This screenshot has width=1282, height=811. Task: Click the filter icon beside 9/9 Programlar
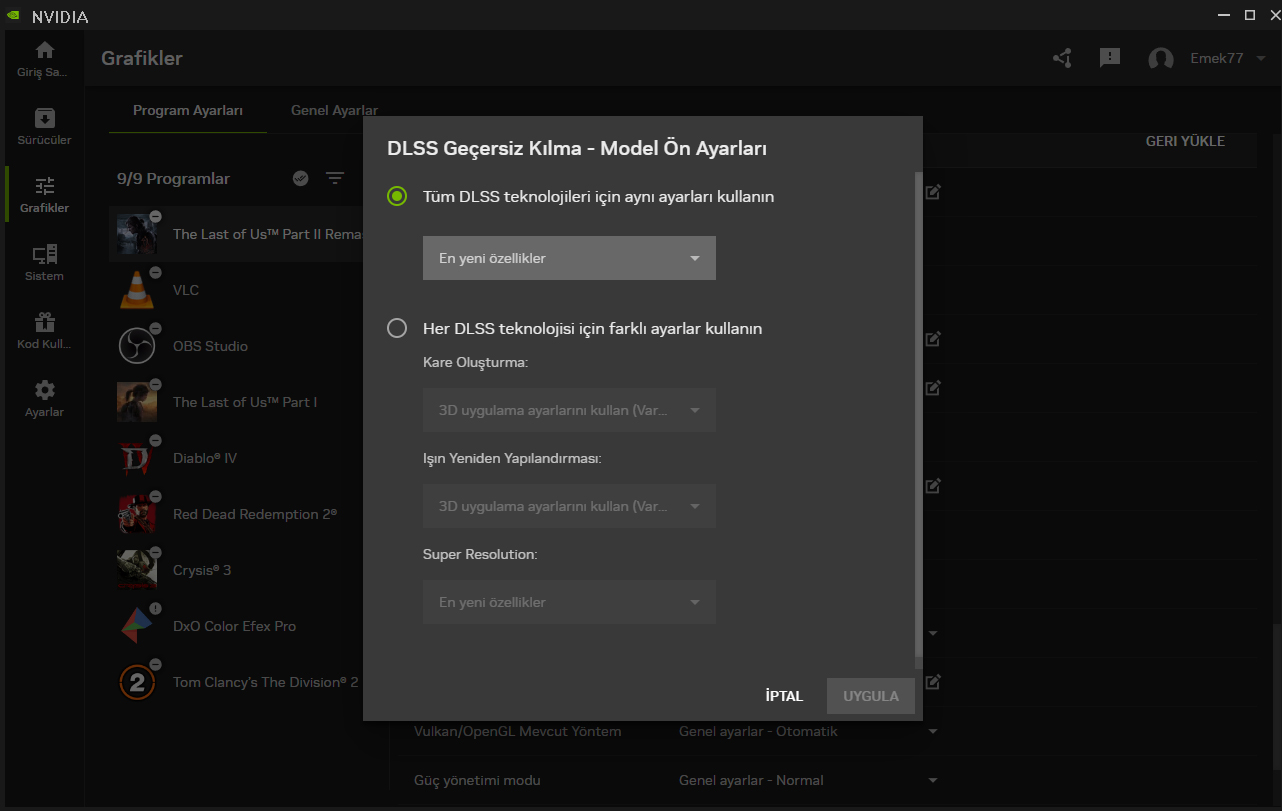pyautogui.click(x=335, y=178)
